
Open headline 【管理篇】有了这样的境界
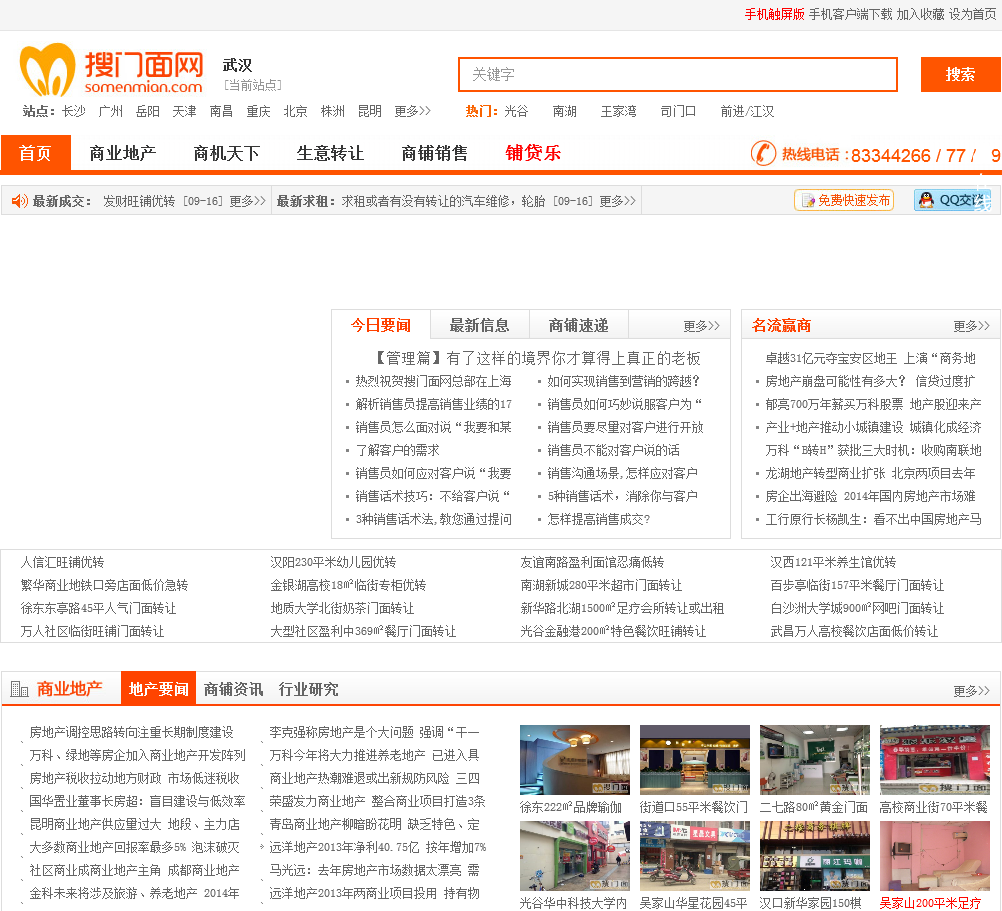(x=536, y=358)
